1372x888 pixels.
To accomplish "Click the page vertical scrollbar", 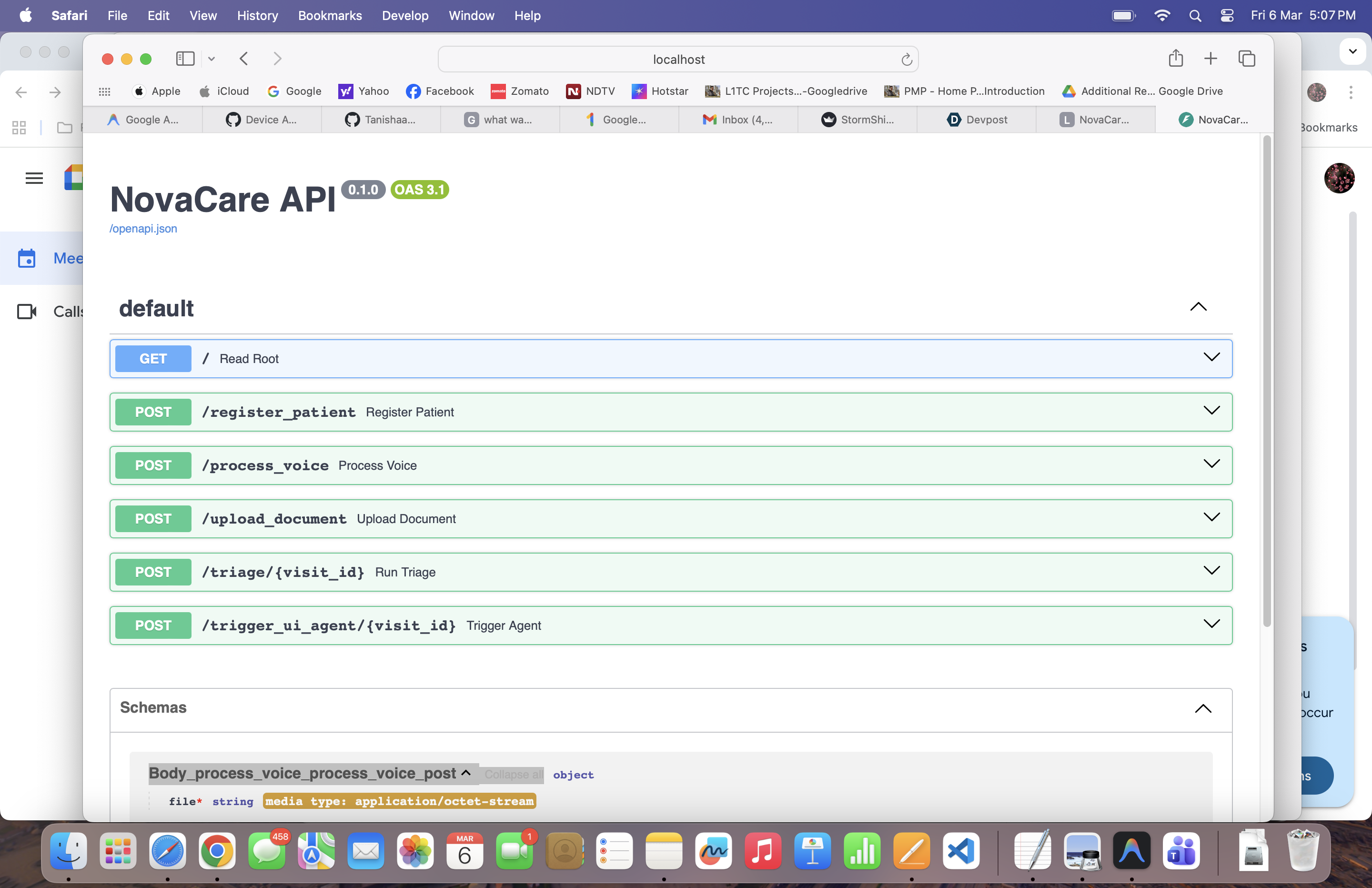I will click(x=1267, y=381).
